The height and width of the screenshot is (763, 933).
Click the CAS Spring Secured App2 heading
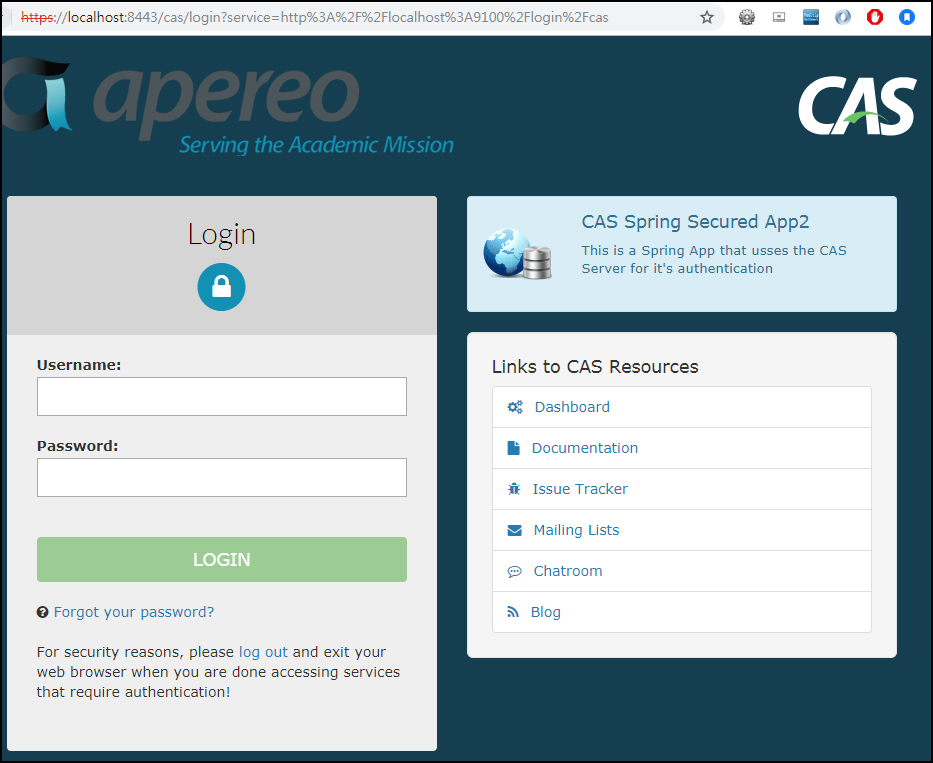pyautogui.click(x=695, y=221)
